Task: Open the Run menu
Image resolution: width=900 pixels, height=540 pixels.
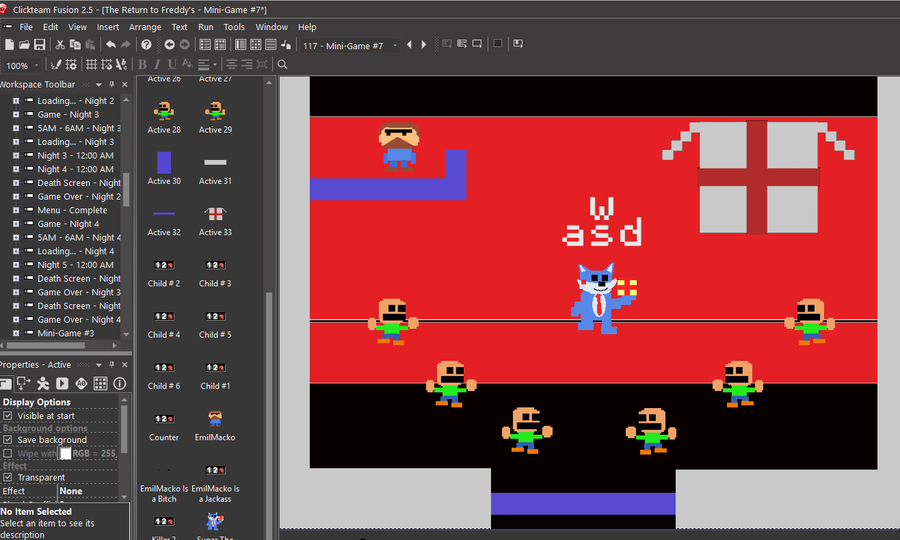Action: (205, 27)
